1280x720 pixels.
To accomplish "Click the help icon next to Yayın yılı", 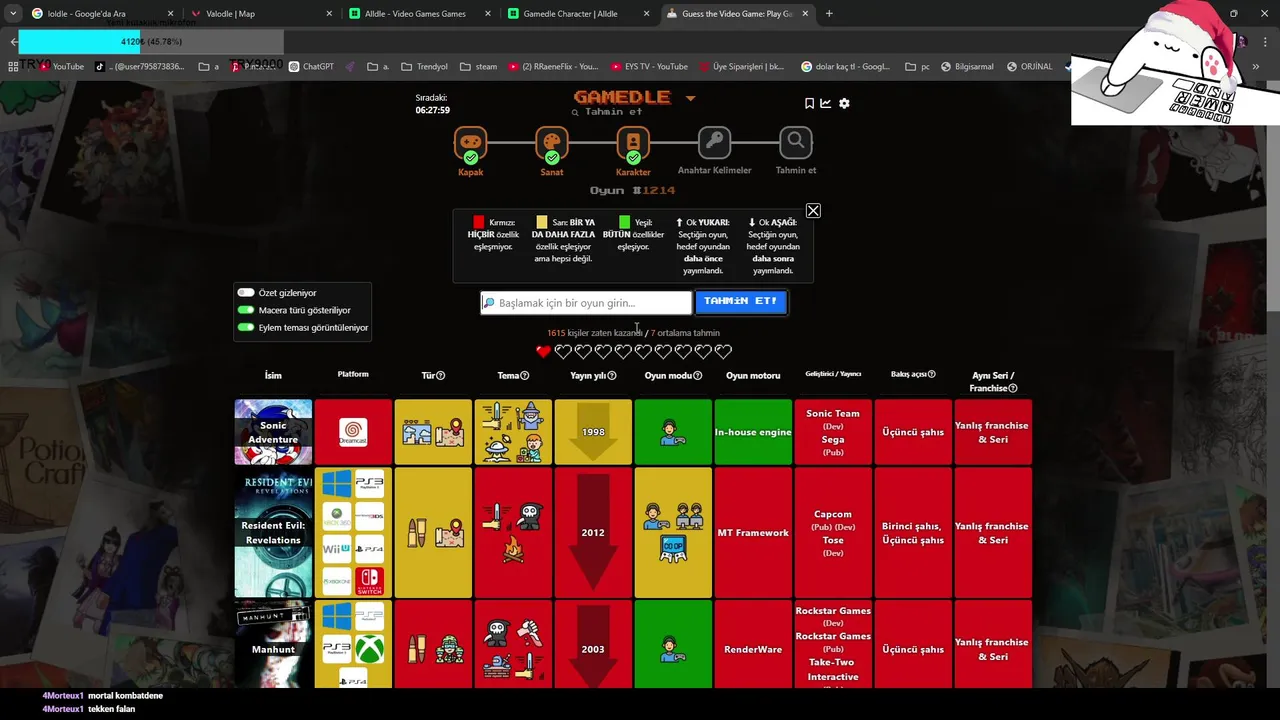I will [x=612, y=376].
